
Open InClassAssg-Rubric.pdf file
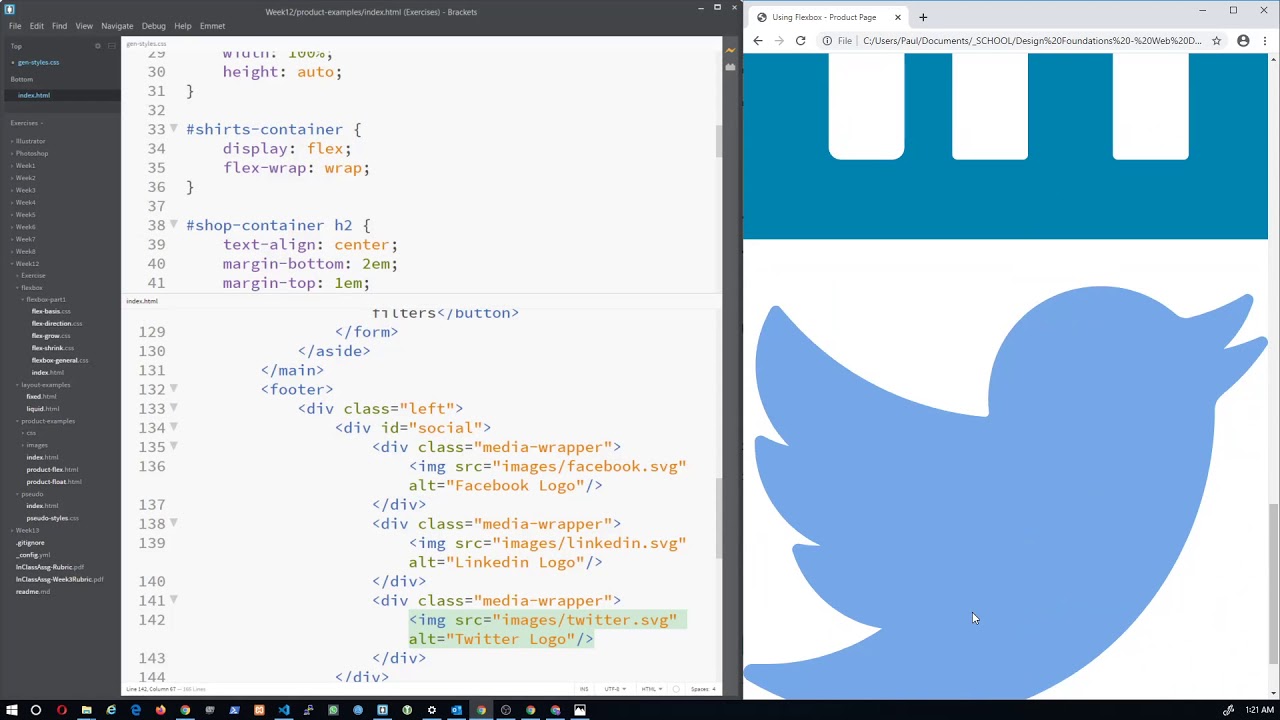coord(50,567)
